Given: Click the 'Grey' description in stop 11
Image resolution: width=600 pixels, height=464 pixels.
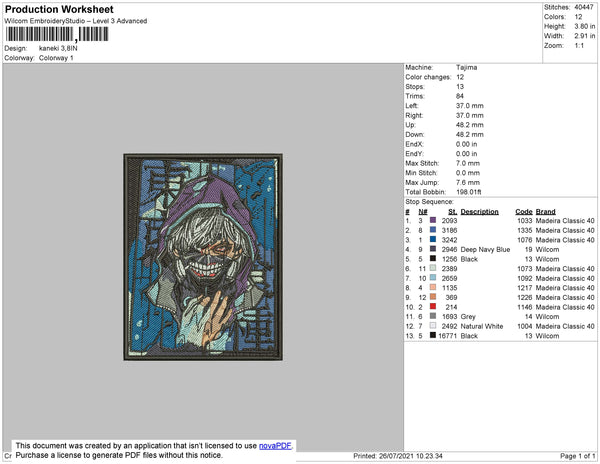Looking at the screenshot, I should 468,317.
